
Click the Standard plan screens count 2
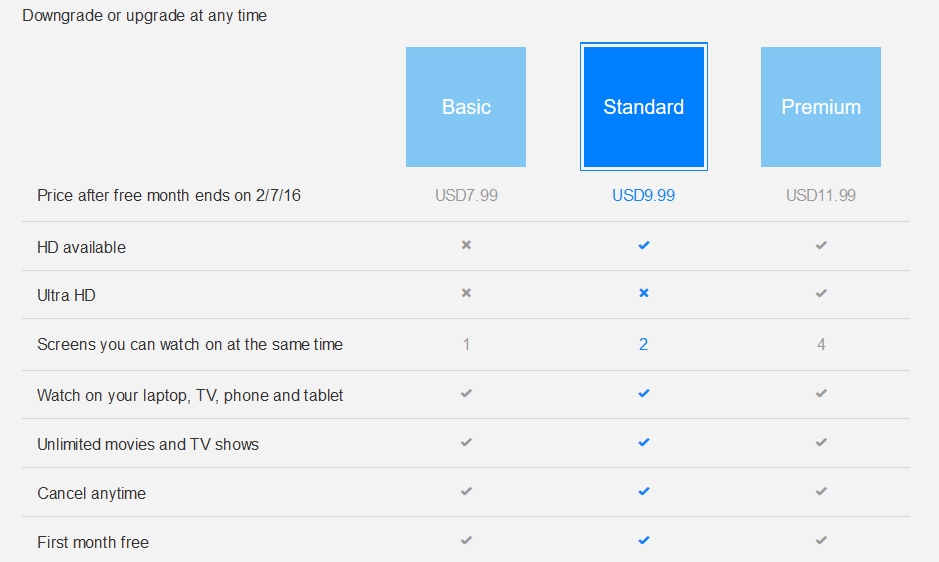coord(644,345)
